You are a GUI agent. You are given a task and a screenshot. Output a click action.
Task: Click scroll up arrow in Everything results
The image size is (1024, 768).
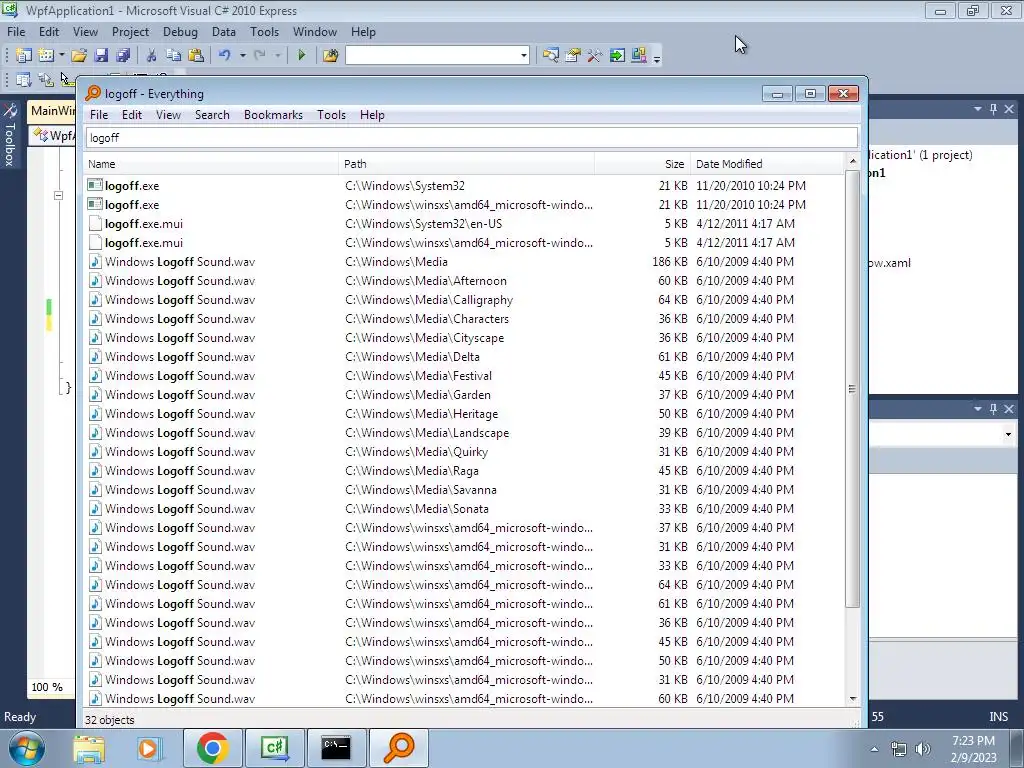point(852,161)
